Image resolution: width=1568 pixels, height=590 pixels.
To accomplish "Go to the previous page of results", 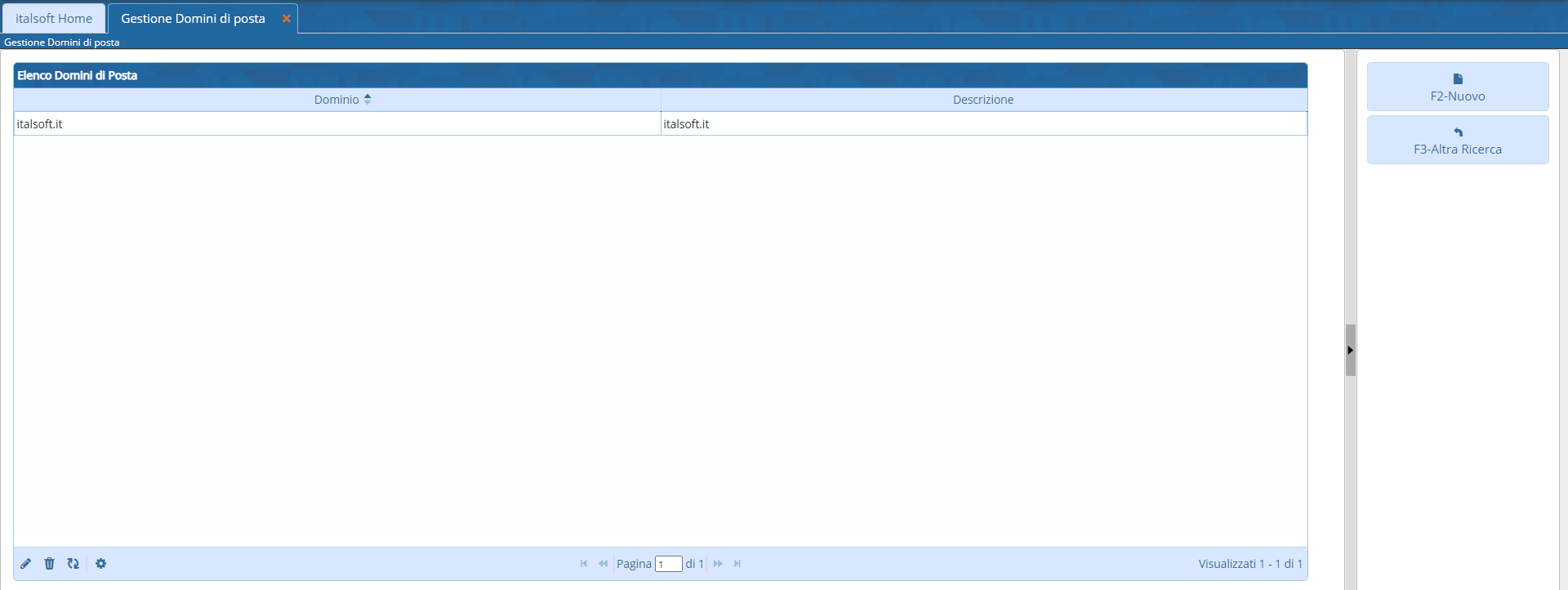I will (x=603, y=564).
